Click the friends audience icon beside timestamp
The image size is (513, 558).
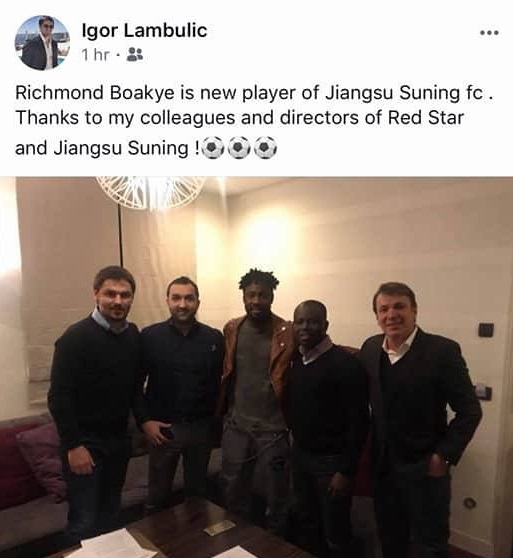click(135, 54)
